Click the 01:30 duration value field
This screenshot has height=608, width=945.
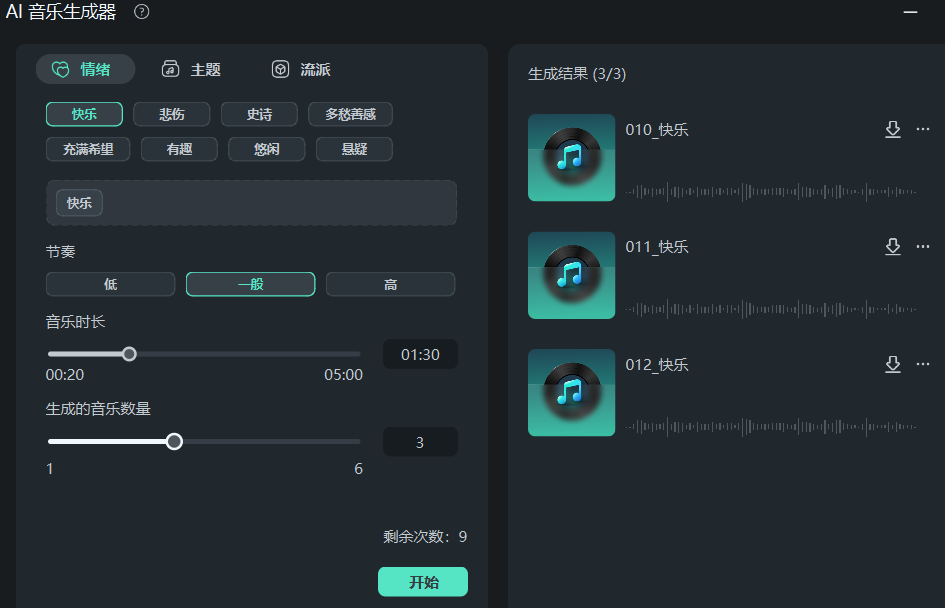click(x=420, y=354)
